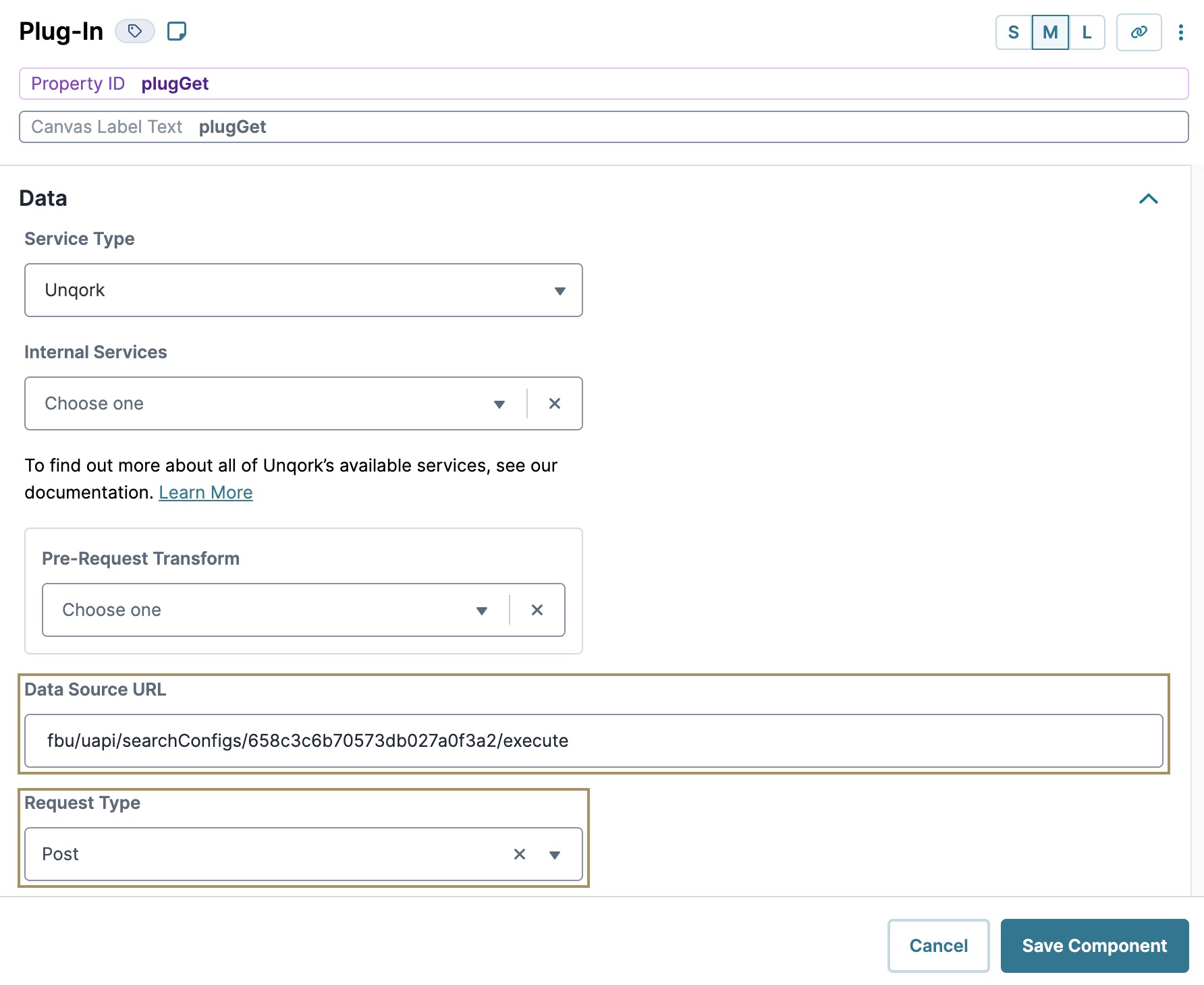
Task: Select the S size option
Action: pyautogui.click(x=1014, y=32)
